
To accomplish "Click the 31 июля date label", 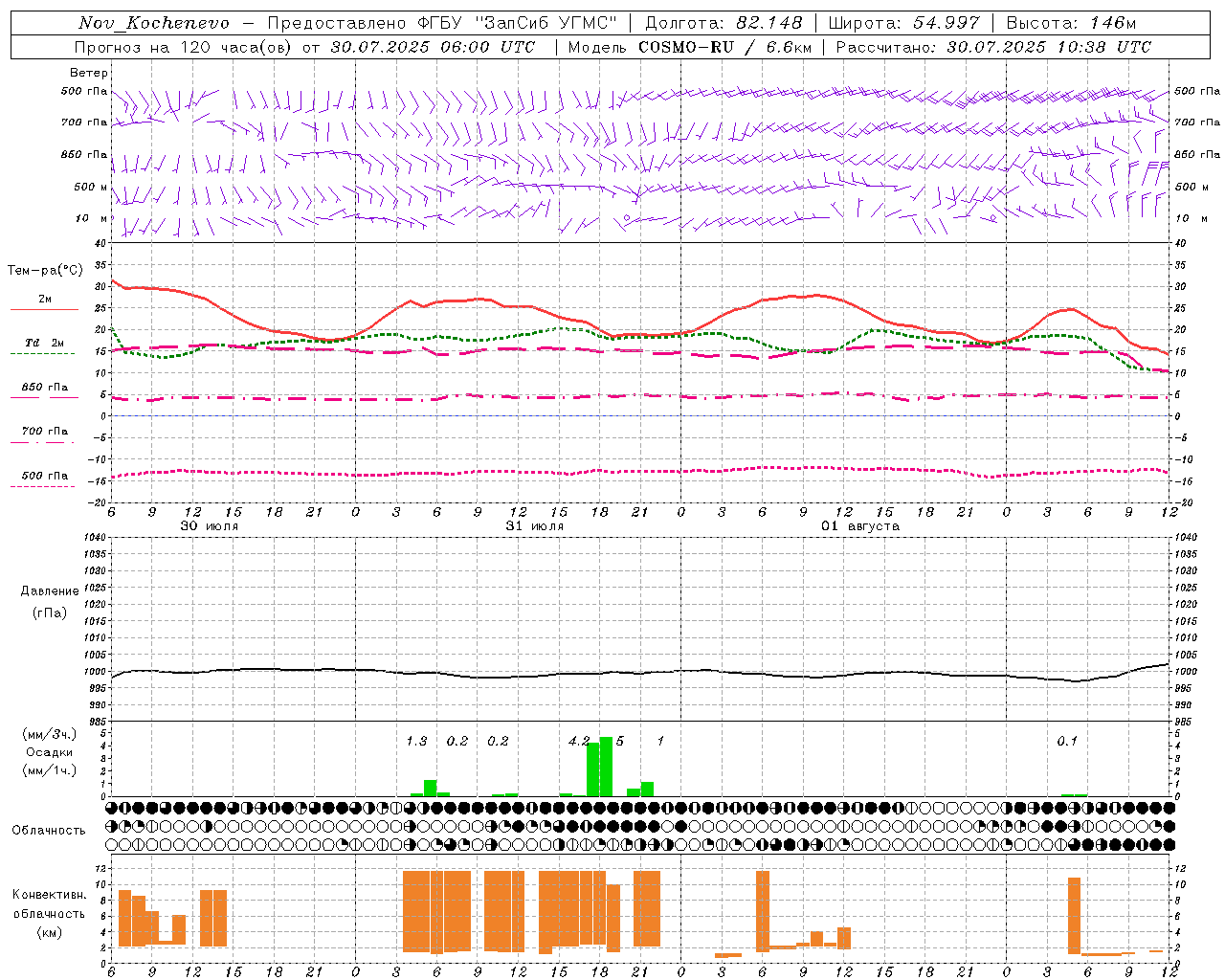I will coord(534,526).
